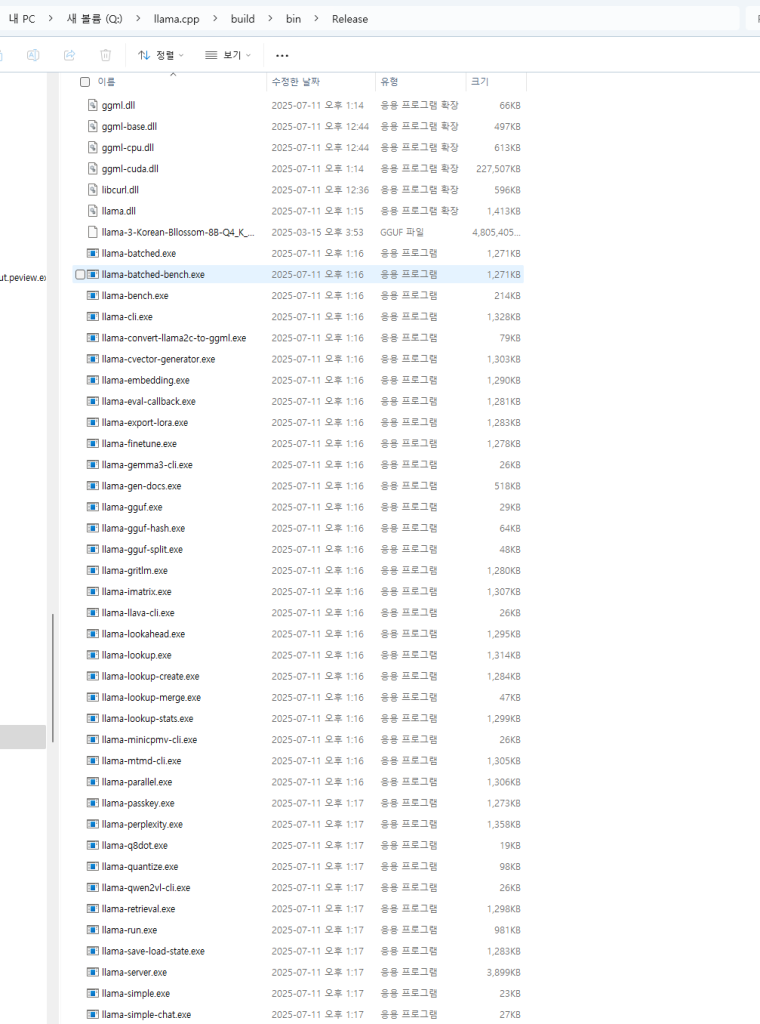The image size is (760, 1024).
Task: Select llama-mtmd-cli.exe file name
Action: coord(141,761)
